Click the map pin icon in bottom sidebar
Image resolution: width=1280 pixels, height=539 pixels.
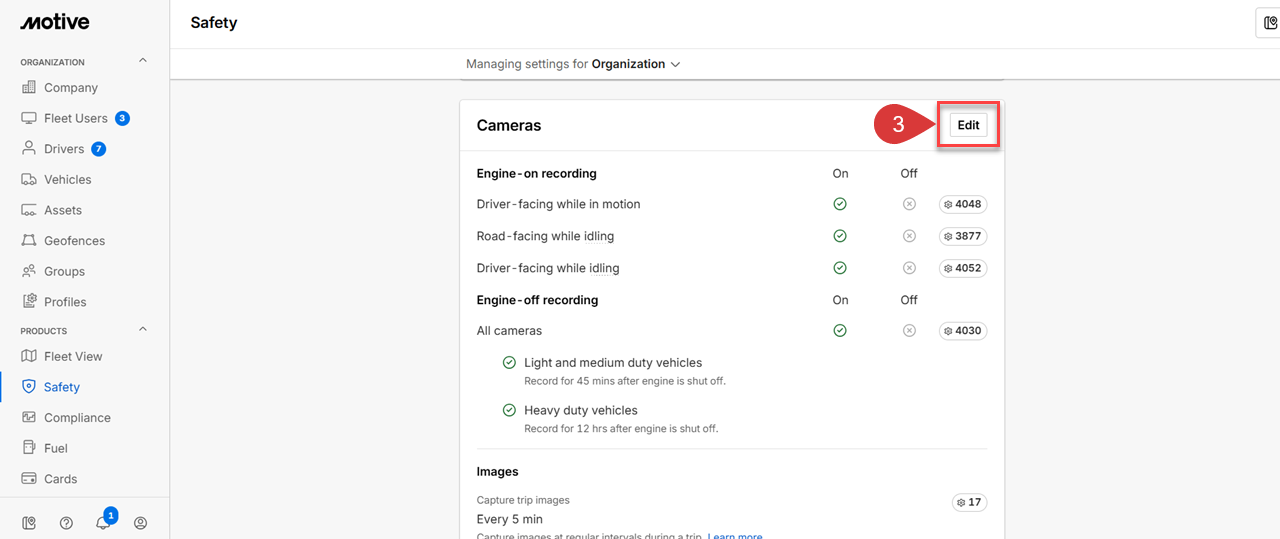29,522
